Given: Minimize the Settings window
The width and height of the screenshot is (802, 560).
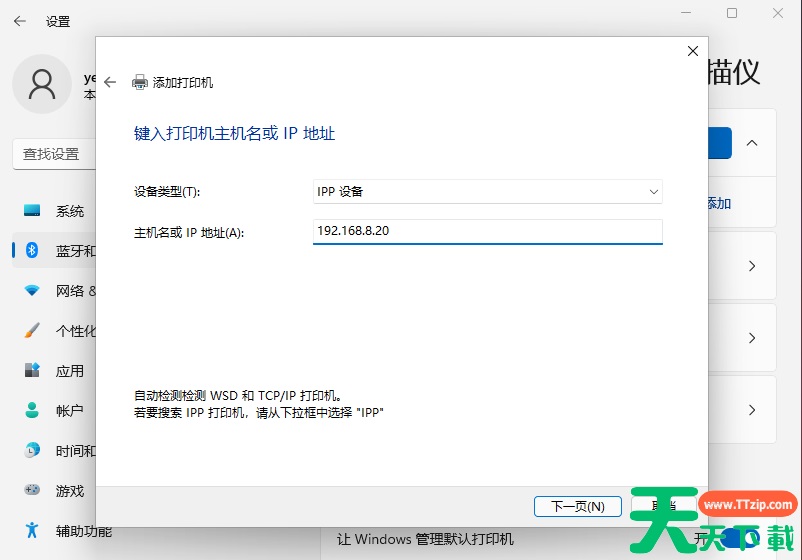Looking at the screenshot, I should (x=686, y=13).
